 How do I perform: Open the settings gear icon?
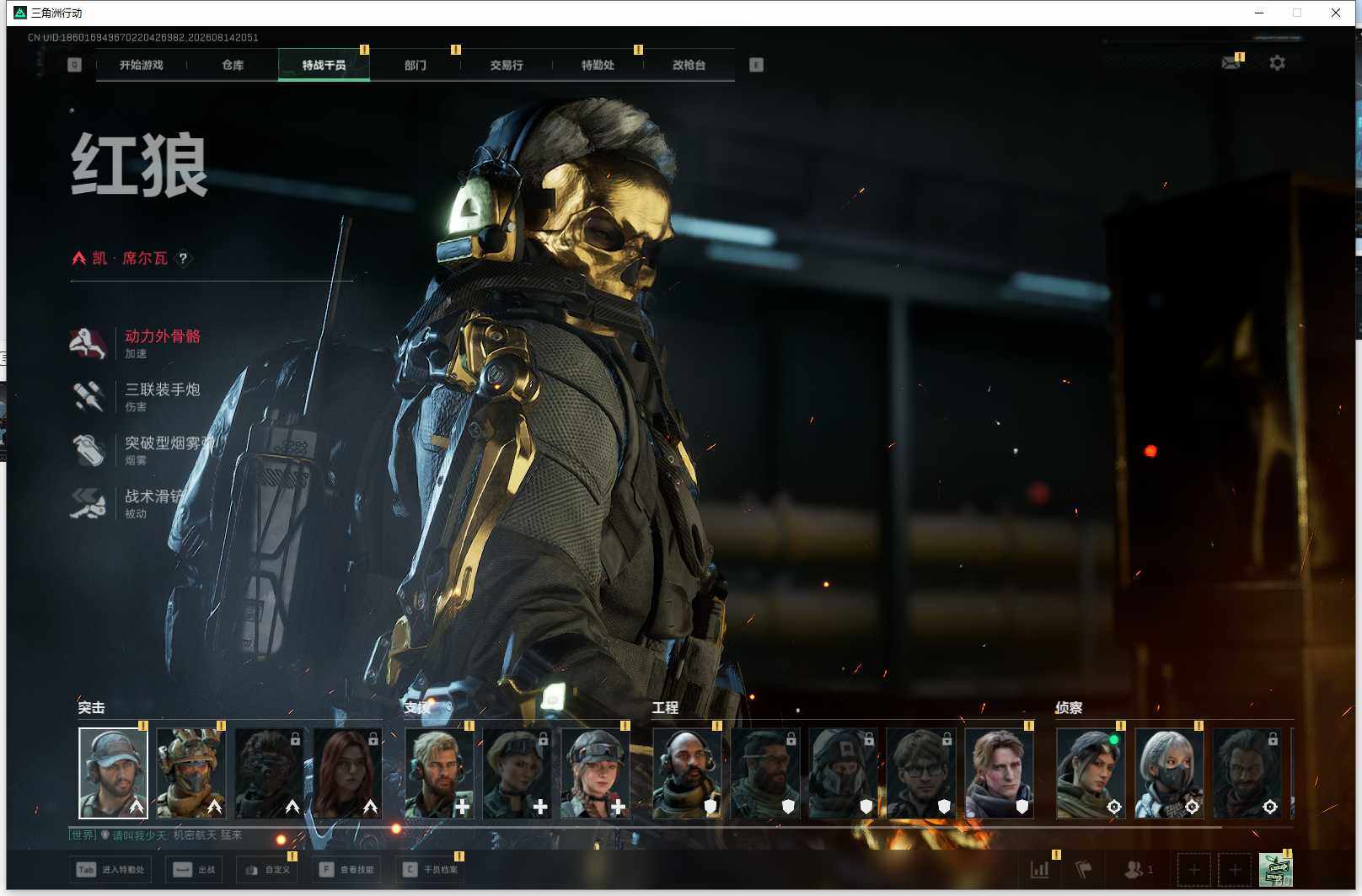tap(1277, 63)
